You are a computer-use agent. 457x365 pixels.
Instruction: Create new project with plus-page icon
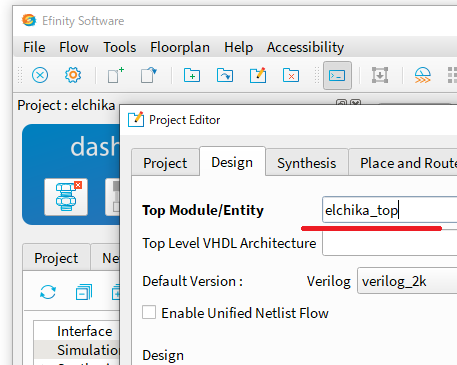tap(116, 75)
